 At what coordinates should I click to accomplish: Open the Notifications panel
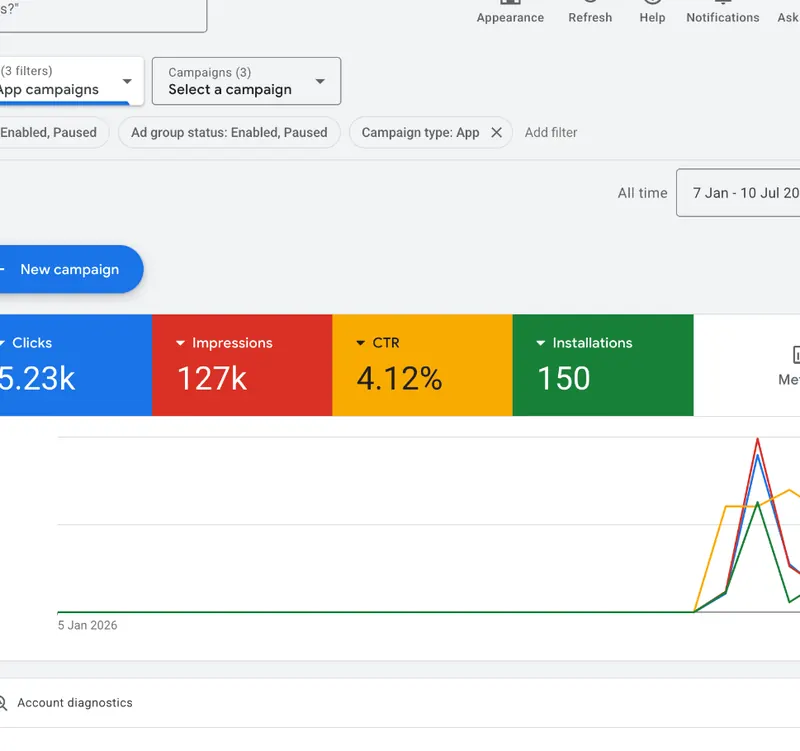pos(722,13)
